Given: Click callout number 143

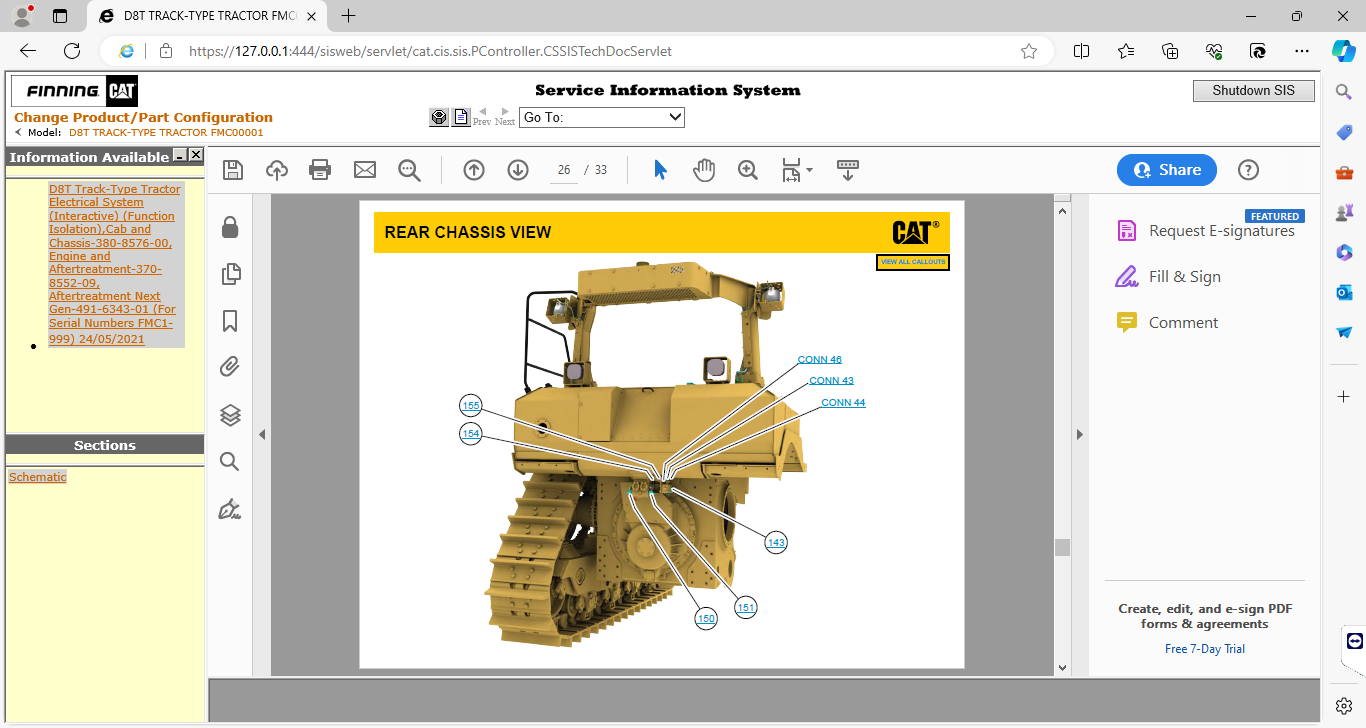Looking at the screenshot, I should click(x=776, y=542).
